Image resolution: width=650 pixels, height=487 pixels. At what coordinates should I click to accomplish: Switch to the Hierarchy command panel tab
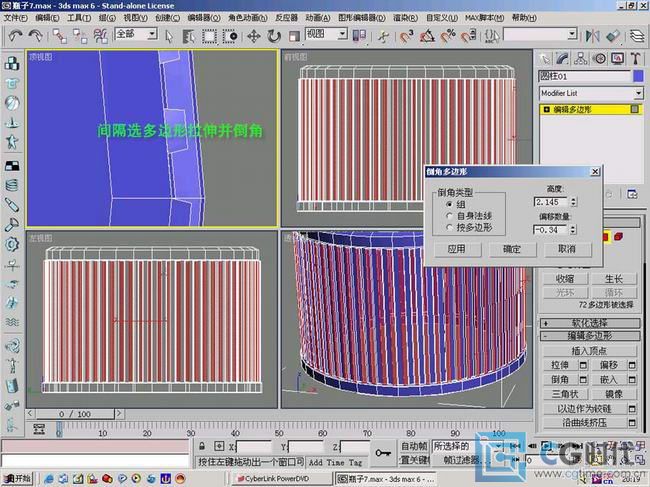(581, 59)
